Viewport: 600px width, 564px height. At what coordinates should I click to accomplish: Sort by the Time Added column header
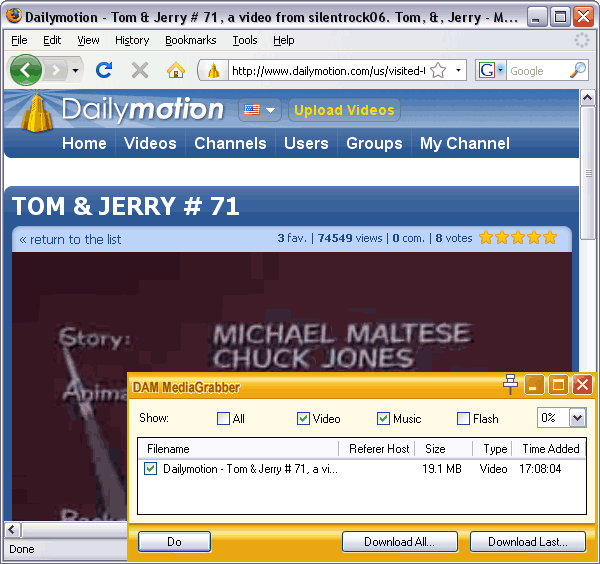[x=549, y=448]
